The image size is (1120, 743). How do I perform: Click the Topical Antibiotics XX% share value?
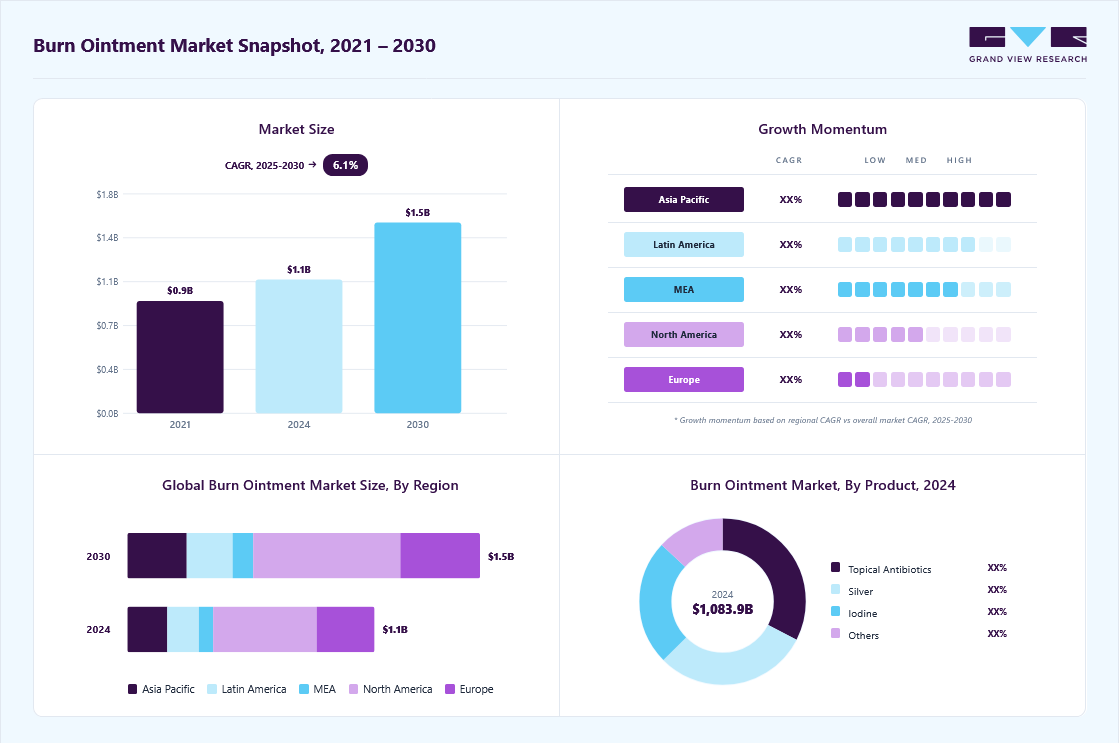(x=997, y=568)
